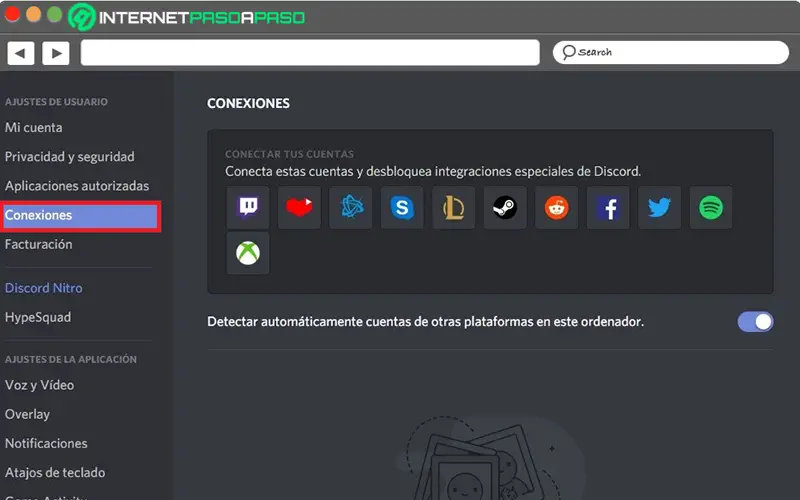800x500 pixels.
Task: Click the yellow minimize window button
Action: coord(33,15)
